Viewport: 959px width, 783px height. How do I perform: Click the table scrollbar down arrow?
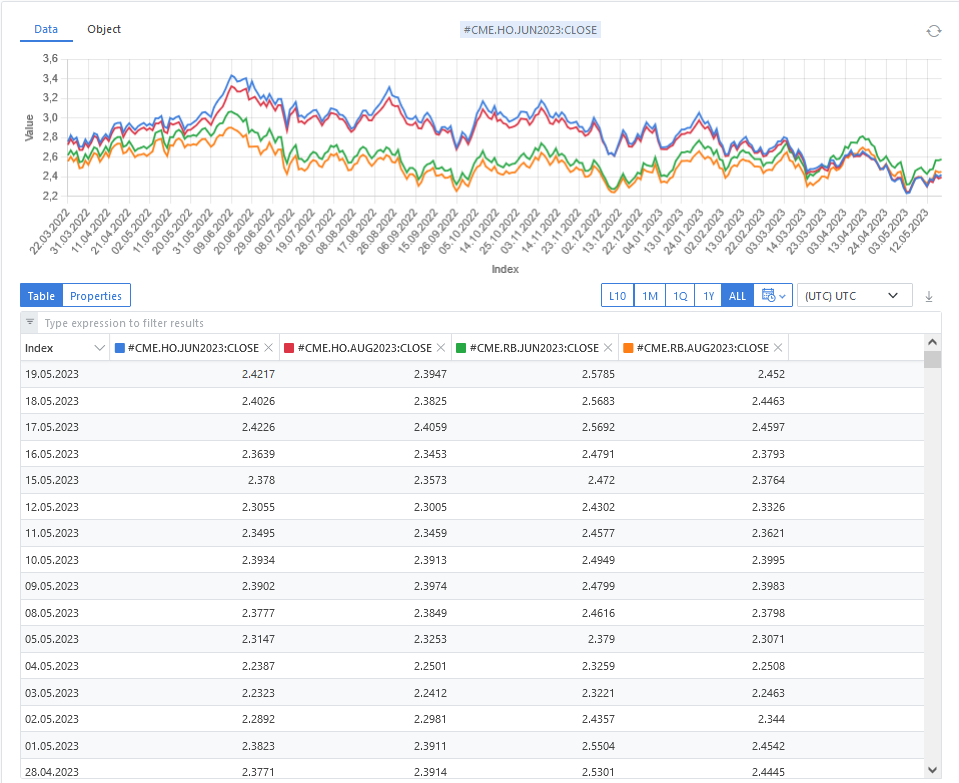click(932, 769)
